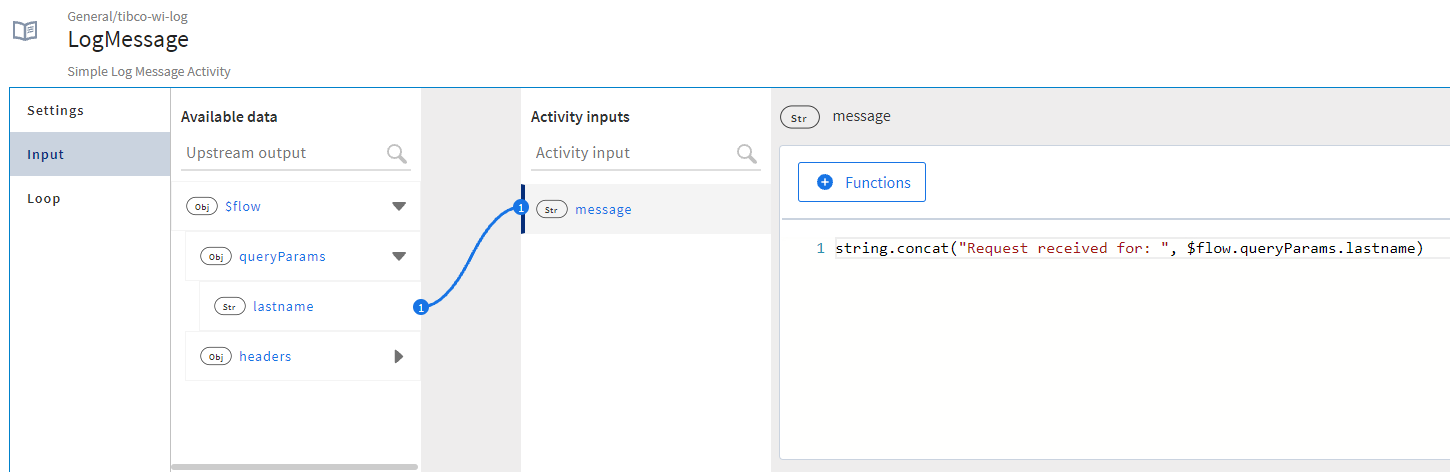Viewport: 1450px width, 472px height.
Task: Click the plus icon on Functions button
Action: pos(825,182)
